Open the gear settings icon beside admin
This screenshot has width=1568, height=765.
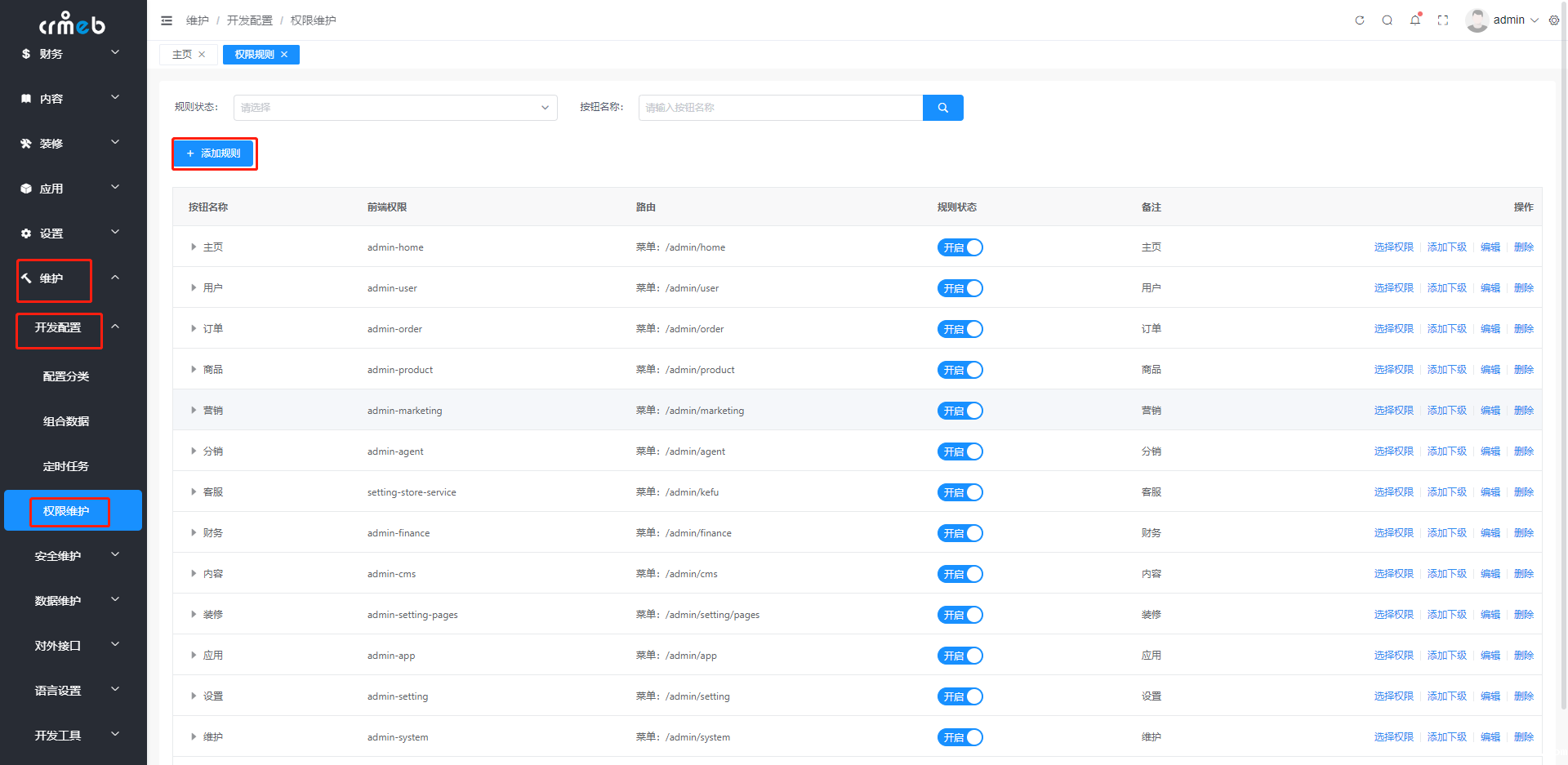1553,20
